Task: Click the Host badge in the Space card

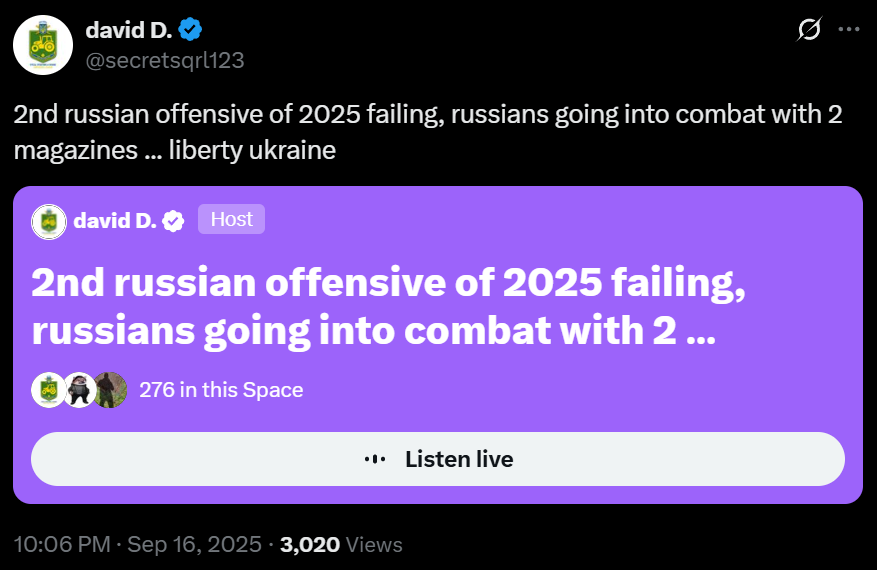Action: (232, 219)
